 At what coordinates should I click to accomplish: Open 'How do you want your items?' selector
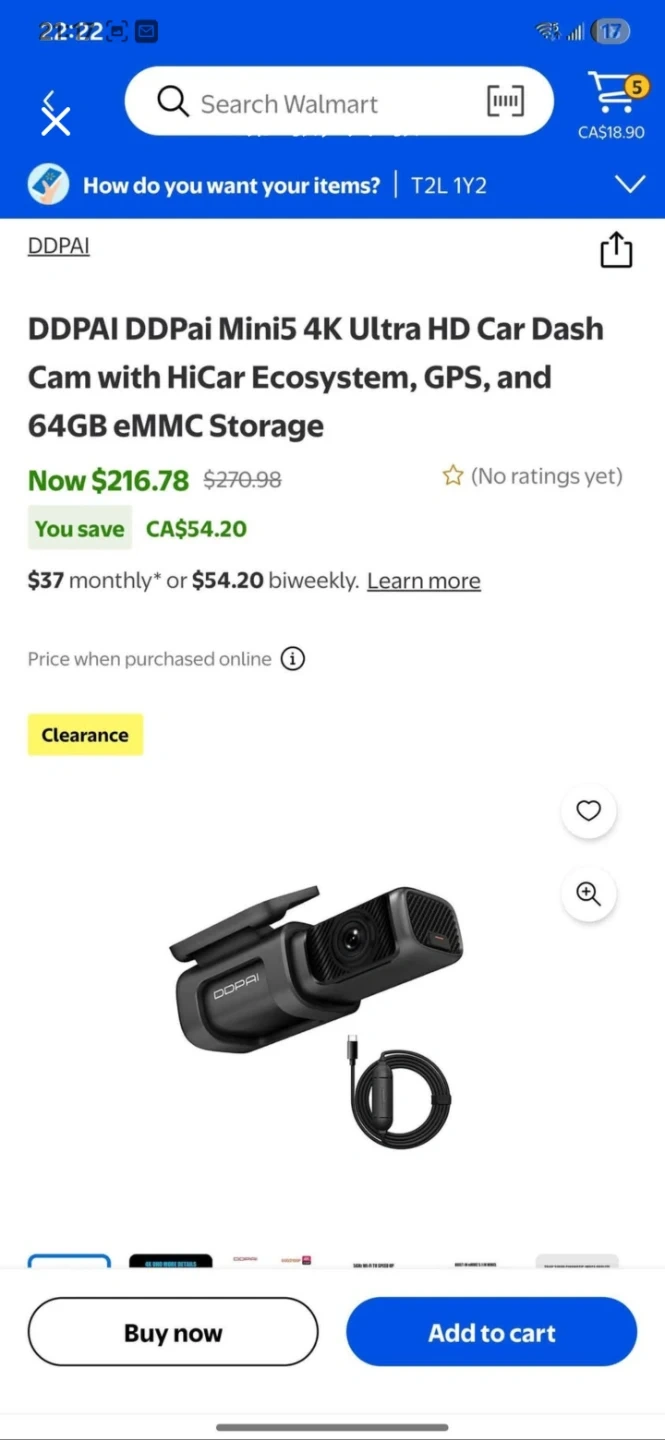[231, 185]
